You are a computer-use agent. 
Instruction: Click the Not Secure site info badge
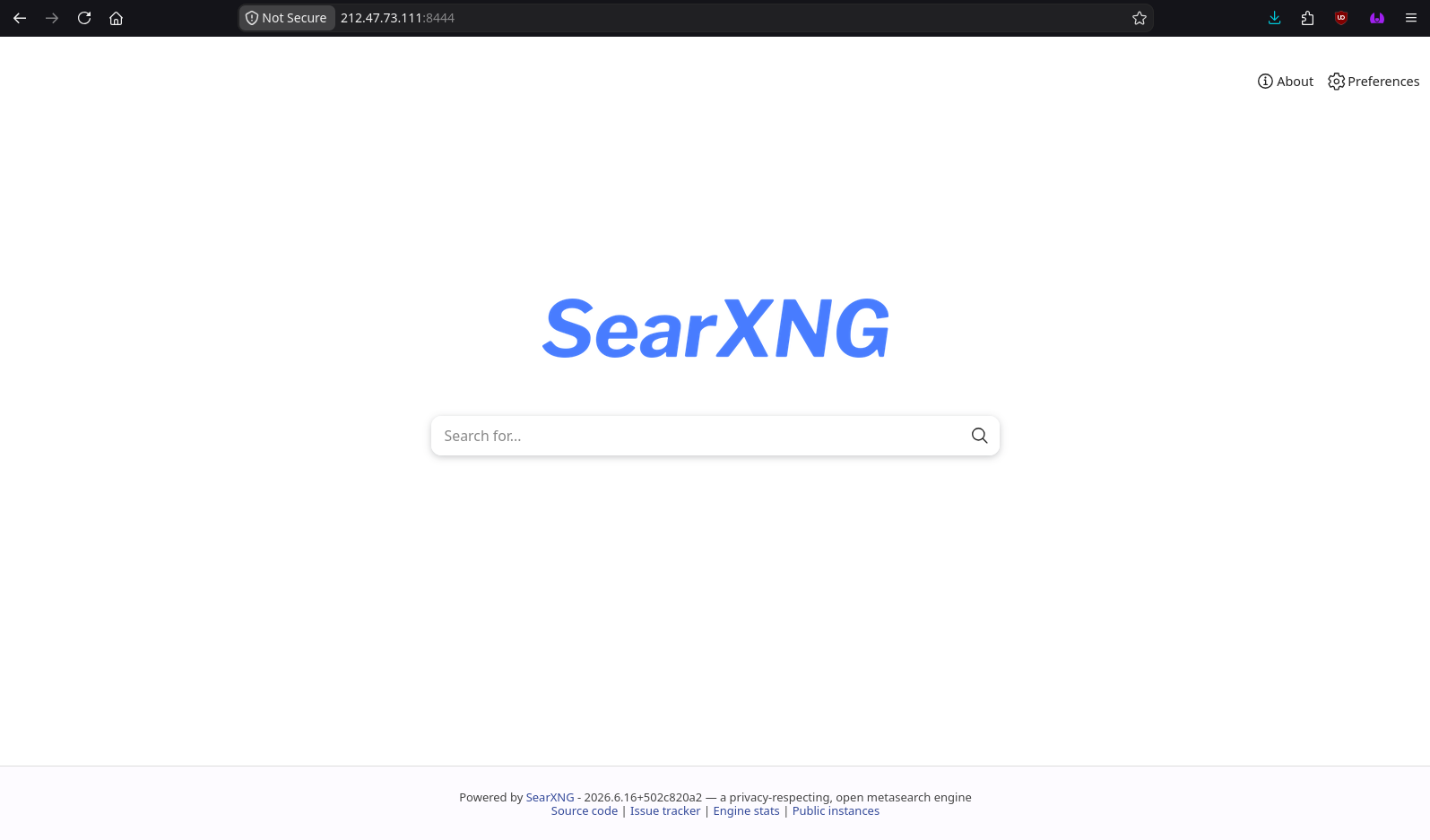[x=287, y=18]
